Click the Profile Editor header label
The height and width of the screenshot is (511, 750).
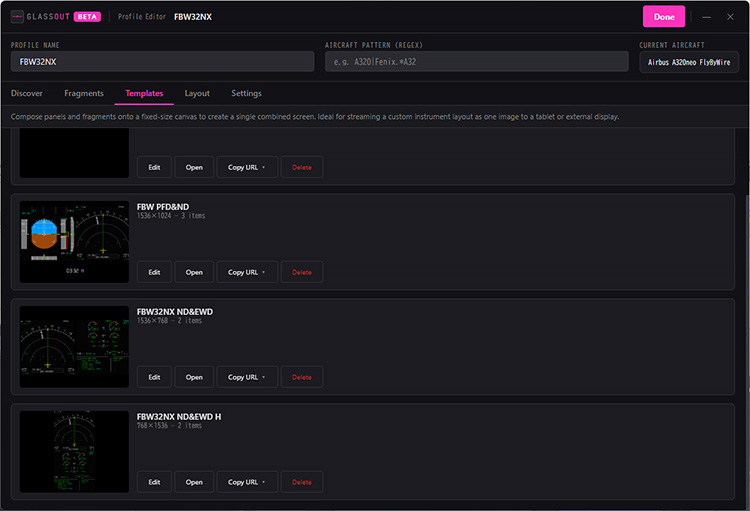point(142,17)
